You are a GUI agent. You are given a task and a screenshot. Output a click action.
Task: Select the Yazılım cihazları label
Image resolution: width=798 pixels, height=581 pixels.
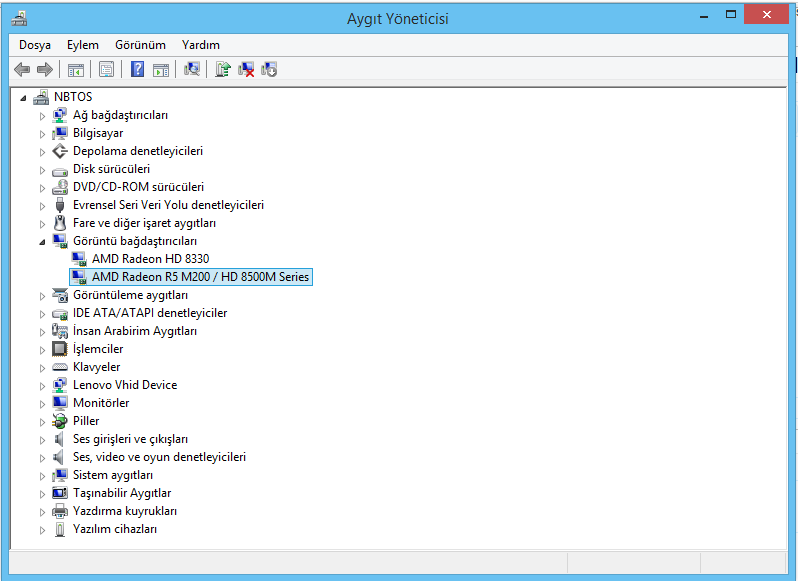[115, 529]
